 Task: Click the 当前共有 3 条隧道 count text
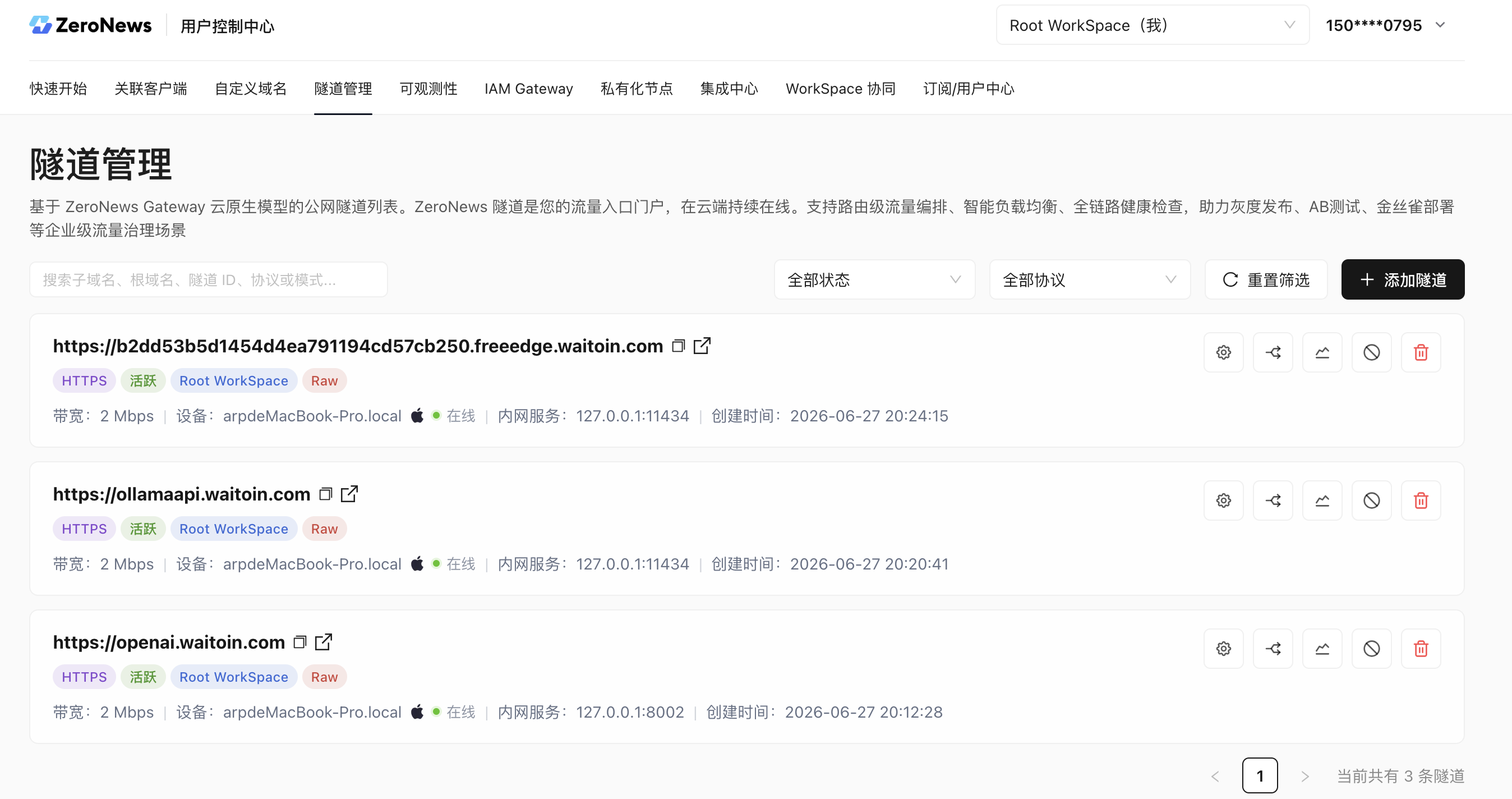click(x=1400, y=776)
